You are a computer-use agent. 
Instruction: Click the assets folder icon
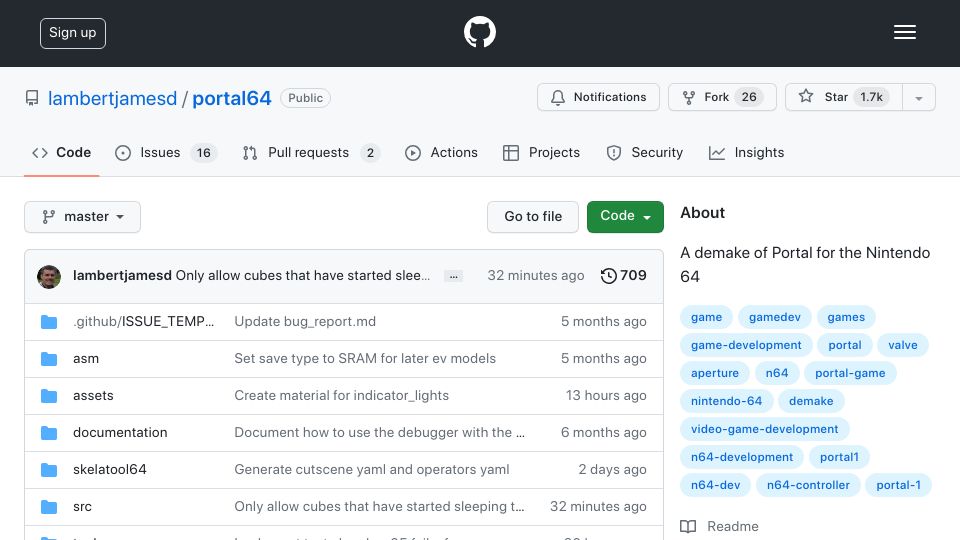pyautogui.click(x=49, y=396)
